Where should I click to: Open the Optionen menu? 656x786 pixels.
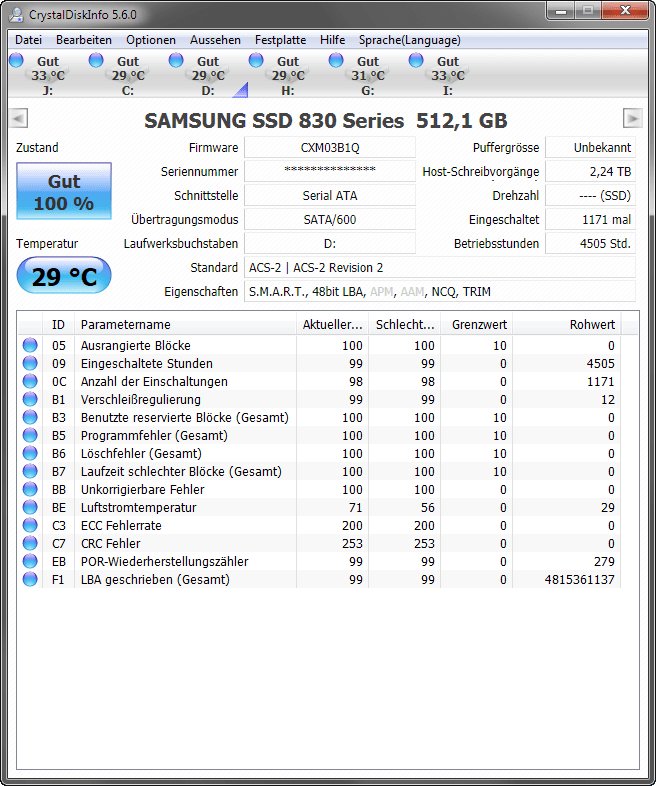tap(151, 40)
